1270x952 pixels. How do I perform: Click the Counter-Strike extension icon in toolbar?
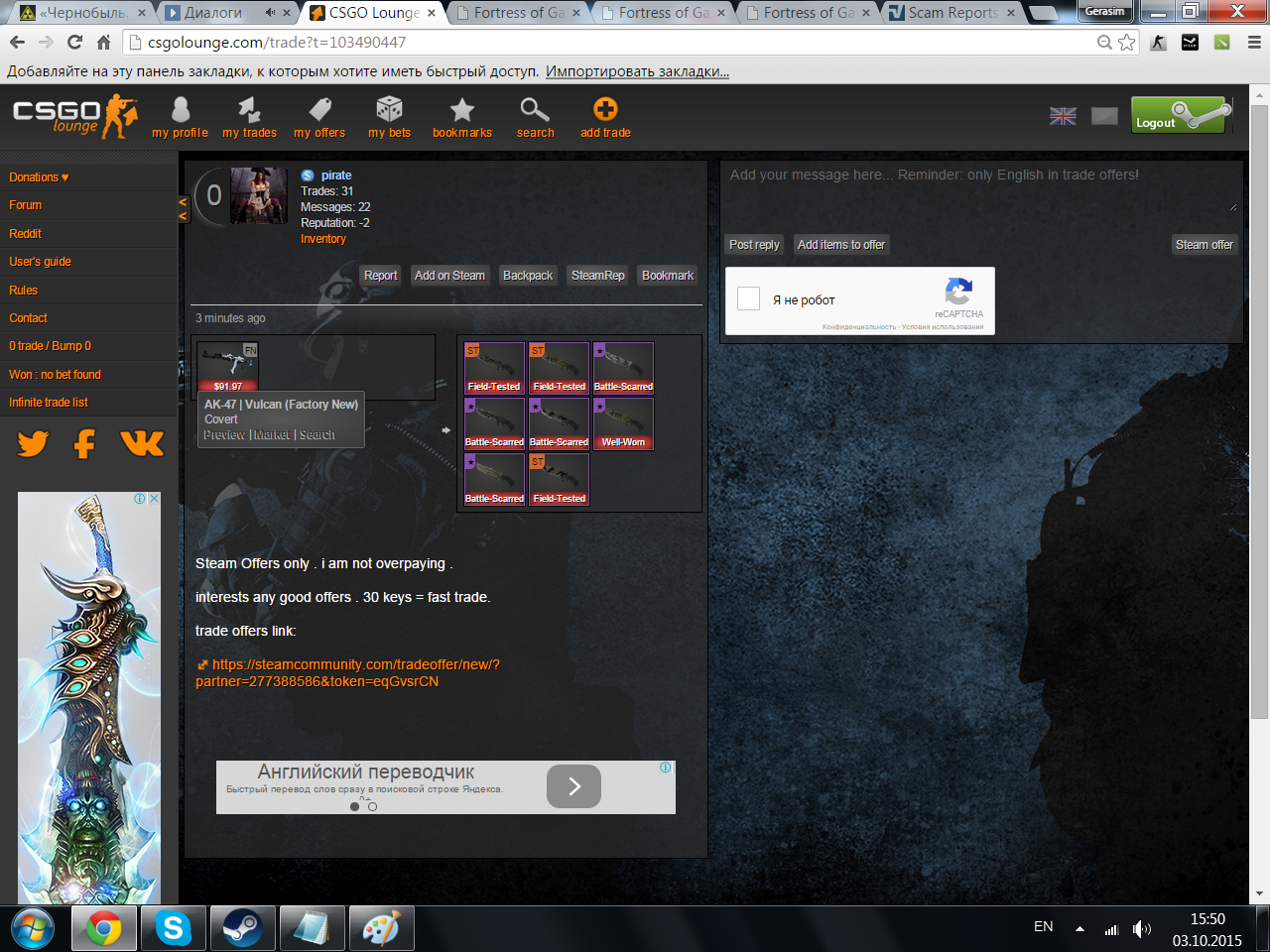(1158, 42)
